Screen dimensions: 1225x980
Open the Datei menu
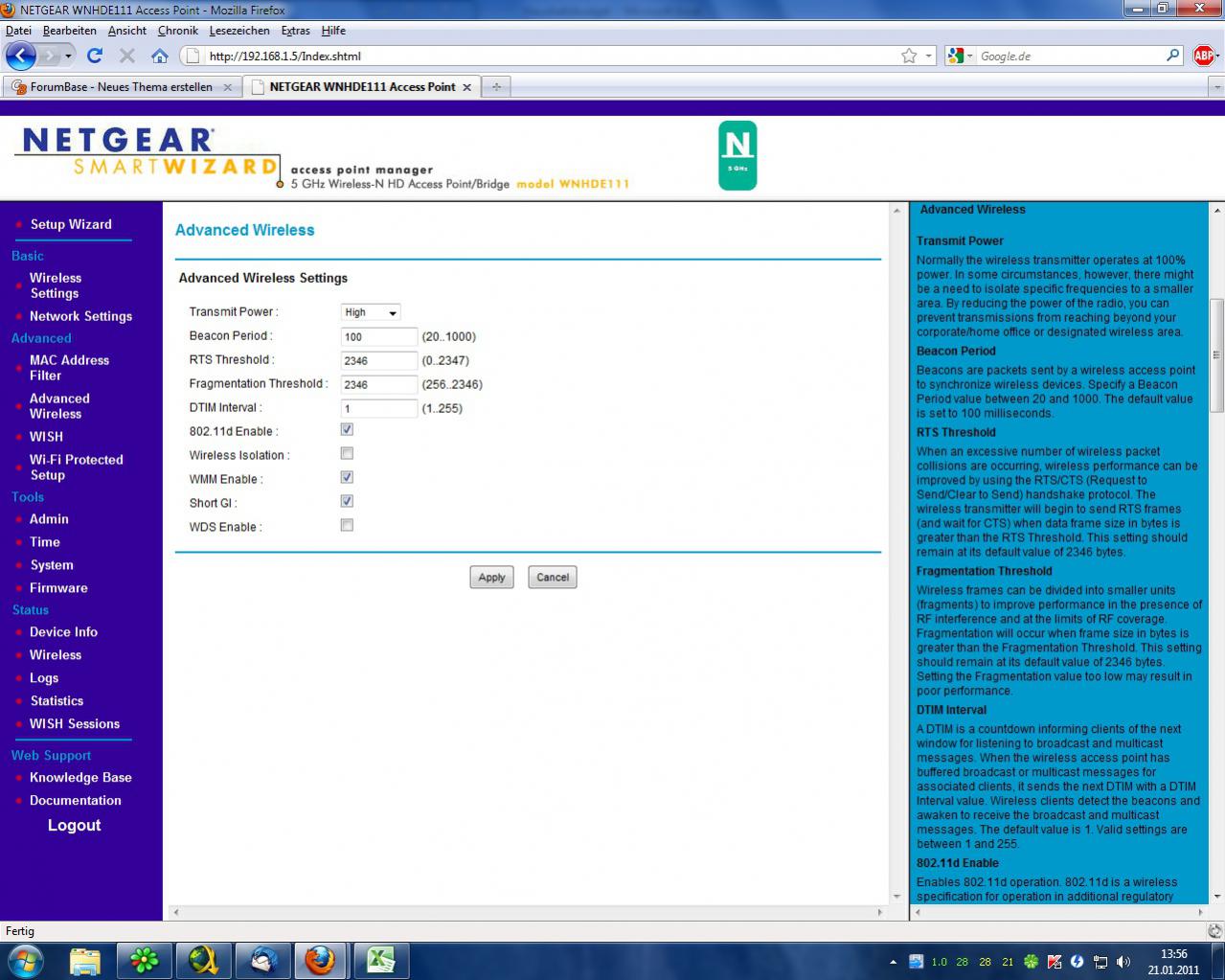(x=18, y=31)
